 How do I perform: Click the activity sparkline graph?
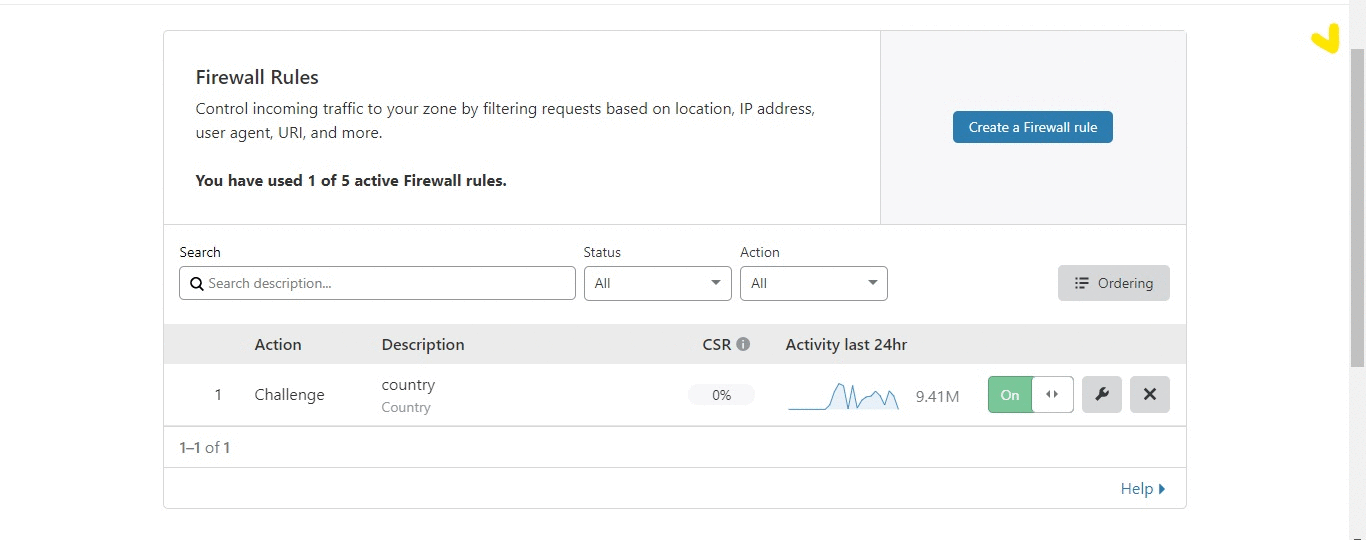point(843,397)
